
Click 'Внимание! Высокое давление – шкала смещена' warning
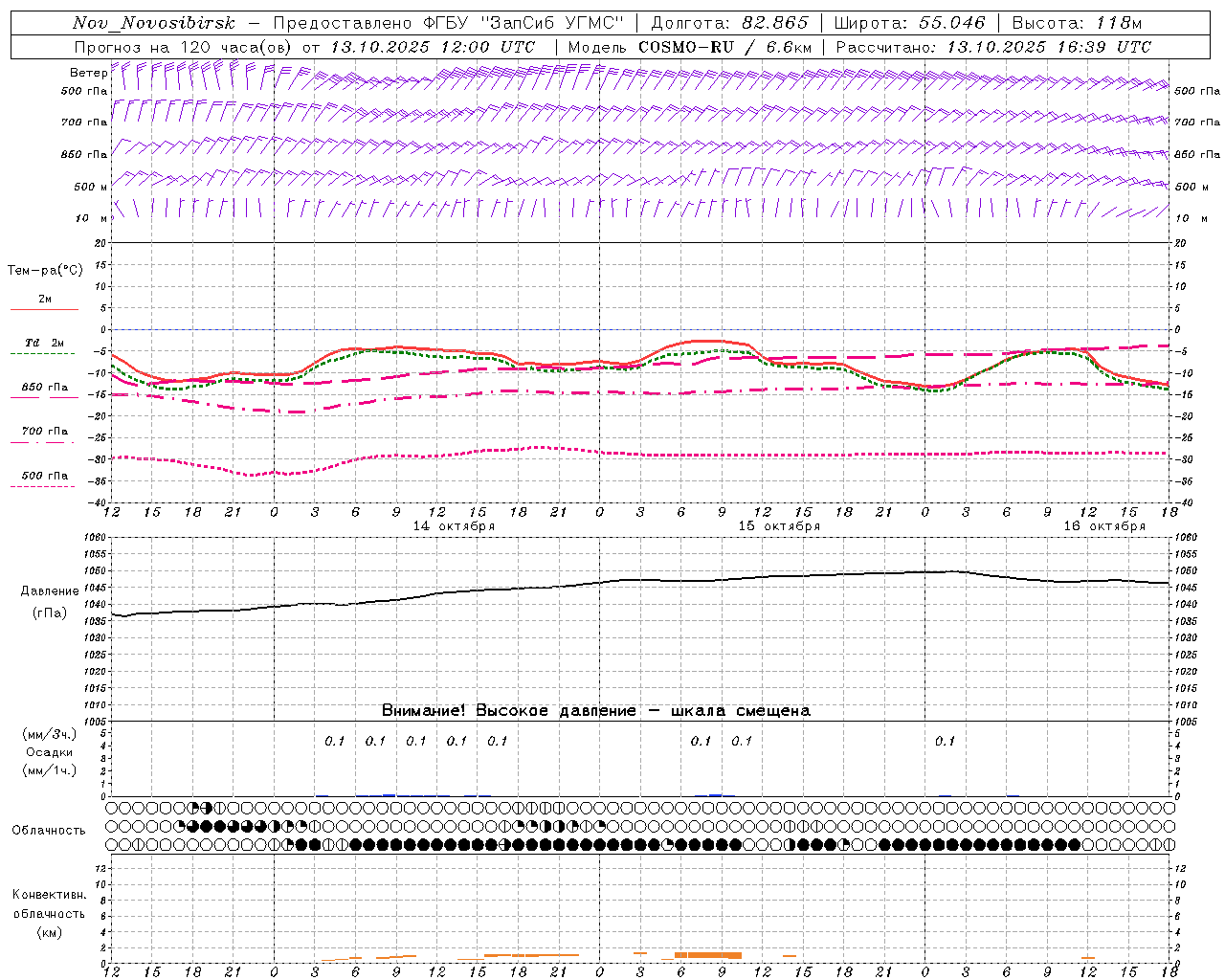point(596,711)
